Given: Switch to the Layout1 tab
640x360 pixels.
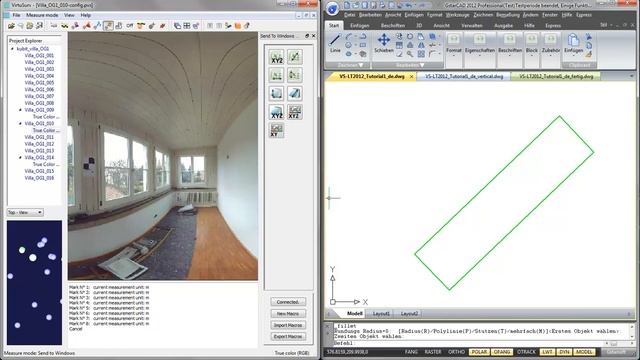Looking at the screenshot, I should (381, 313).
